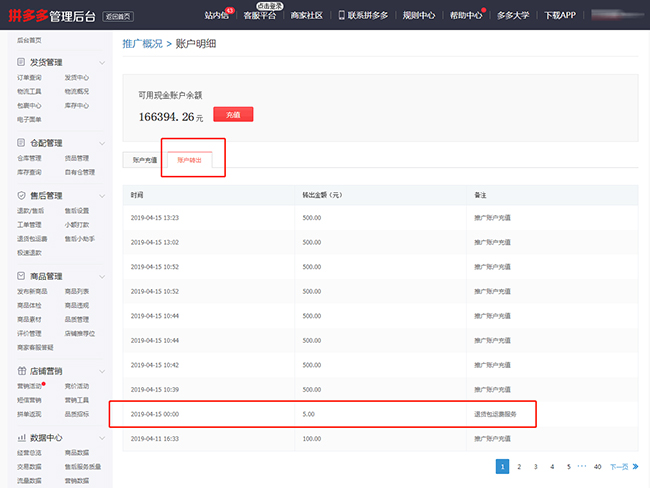Open 物流工具 in sidebar

pyautogui.click(x=29, y=91)
